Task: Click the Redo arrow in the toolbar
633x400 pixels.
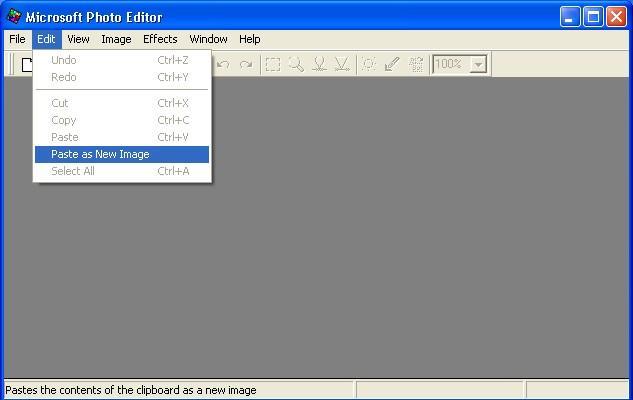Action: pyautogui.click(x=246, y=64)
